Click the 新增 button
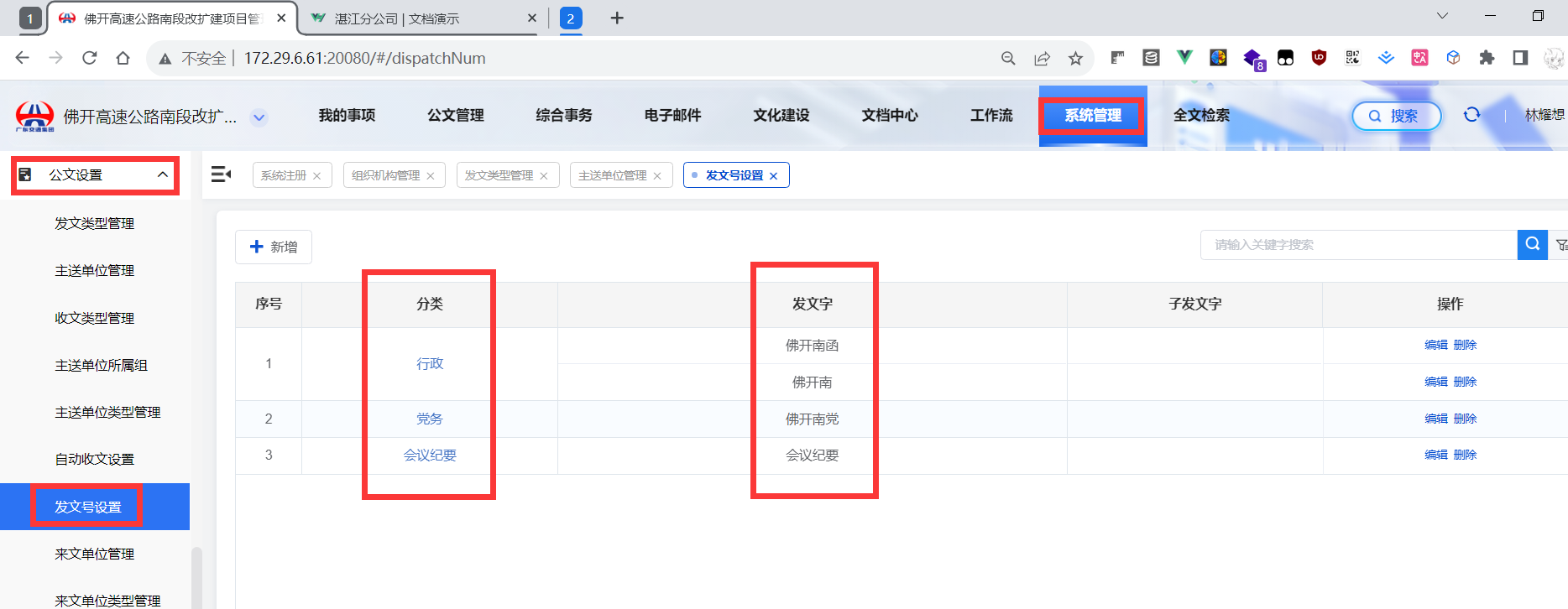1568x609 pixels. click(274, 247)
